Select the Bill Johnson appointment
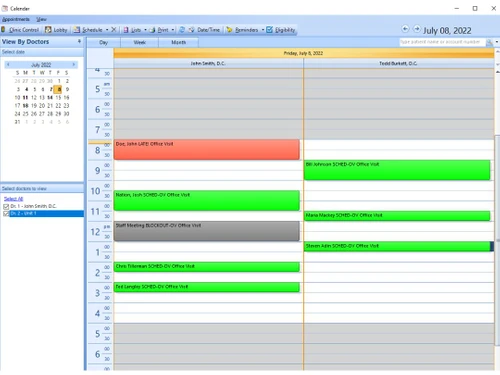Screen dimensions: 500x375 [397, 170]
